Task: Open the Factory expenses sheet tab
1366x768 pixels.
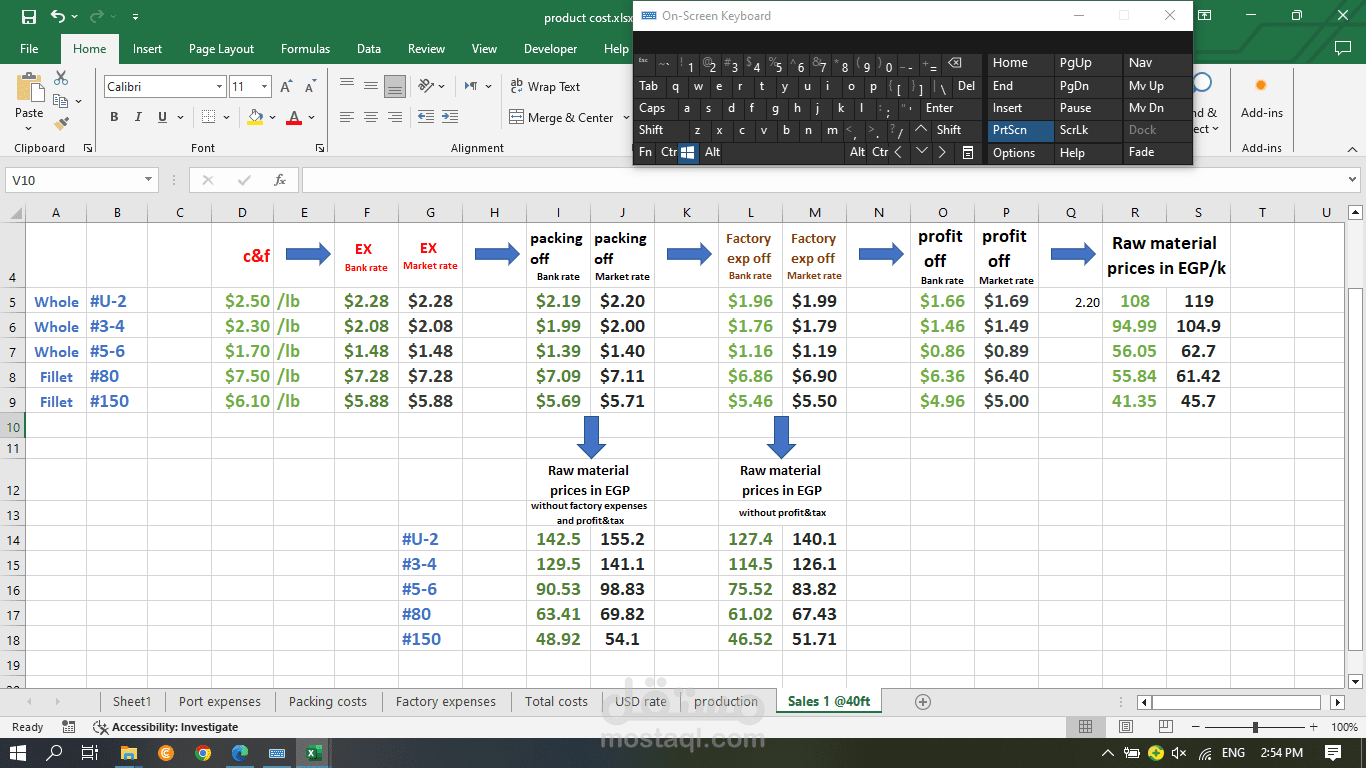Action: [x=446, y=702]
